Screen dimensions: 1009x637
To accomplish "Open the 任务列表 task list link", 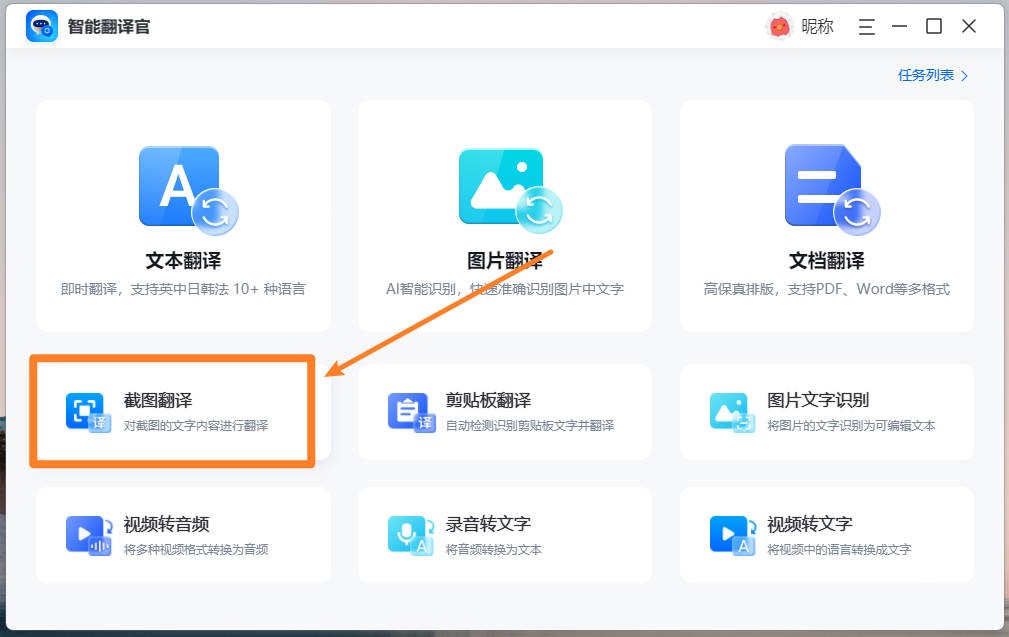I will (925, 75).
